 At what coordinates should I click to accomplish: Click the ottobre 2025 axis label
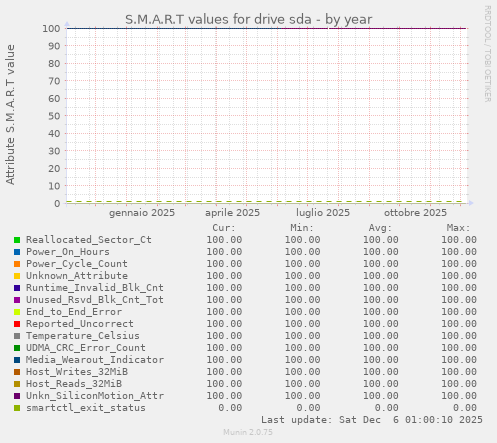(x=415, y=213)
